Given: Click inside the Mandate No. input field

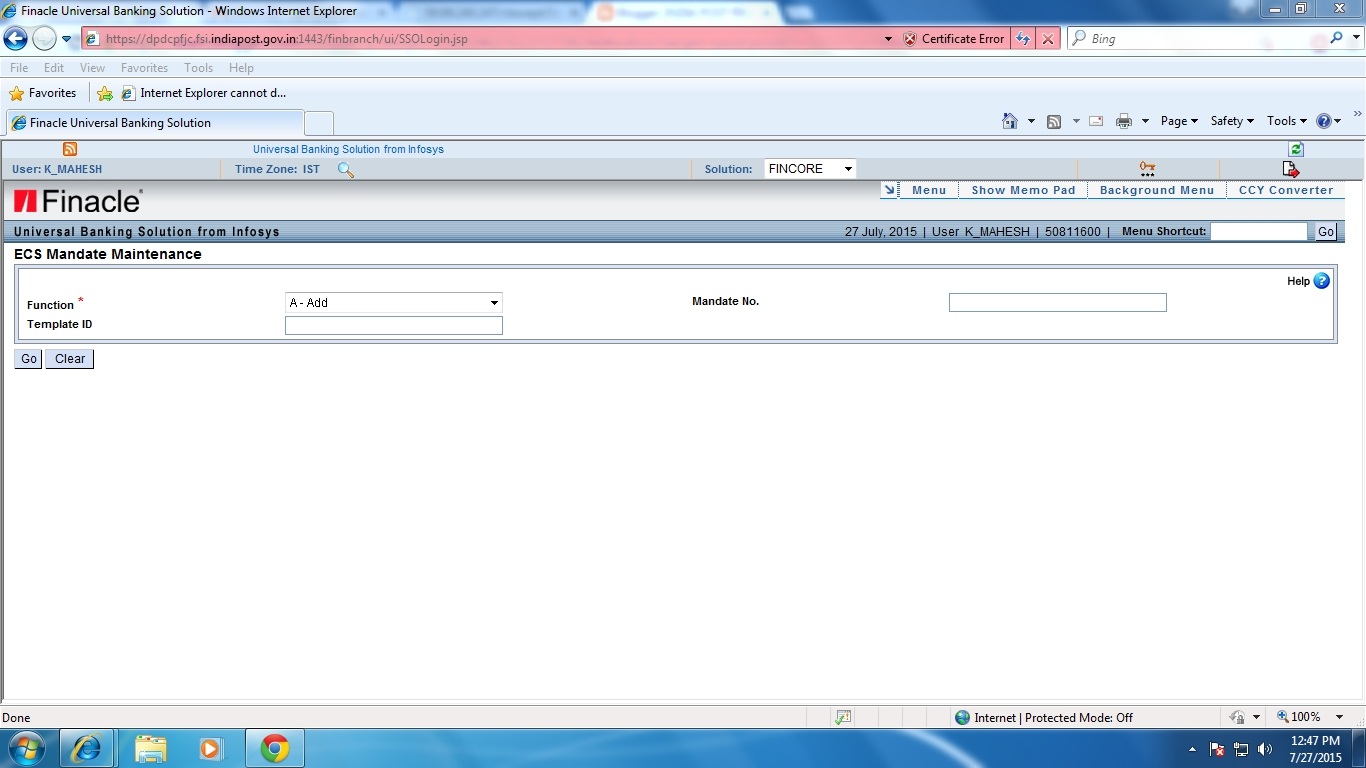Looking at the screenshot, I should [x=1057, y=301].
